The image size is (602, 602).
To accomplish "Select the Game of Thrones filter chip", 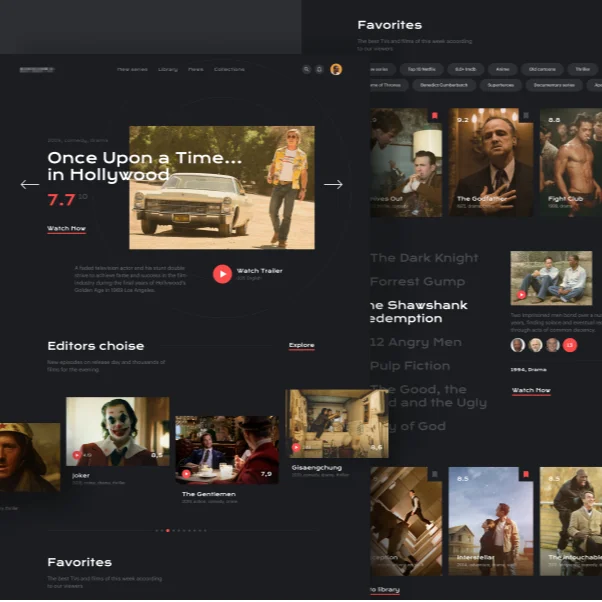I will click(x=388, y=85).
